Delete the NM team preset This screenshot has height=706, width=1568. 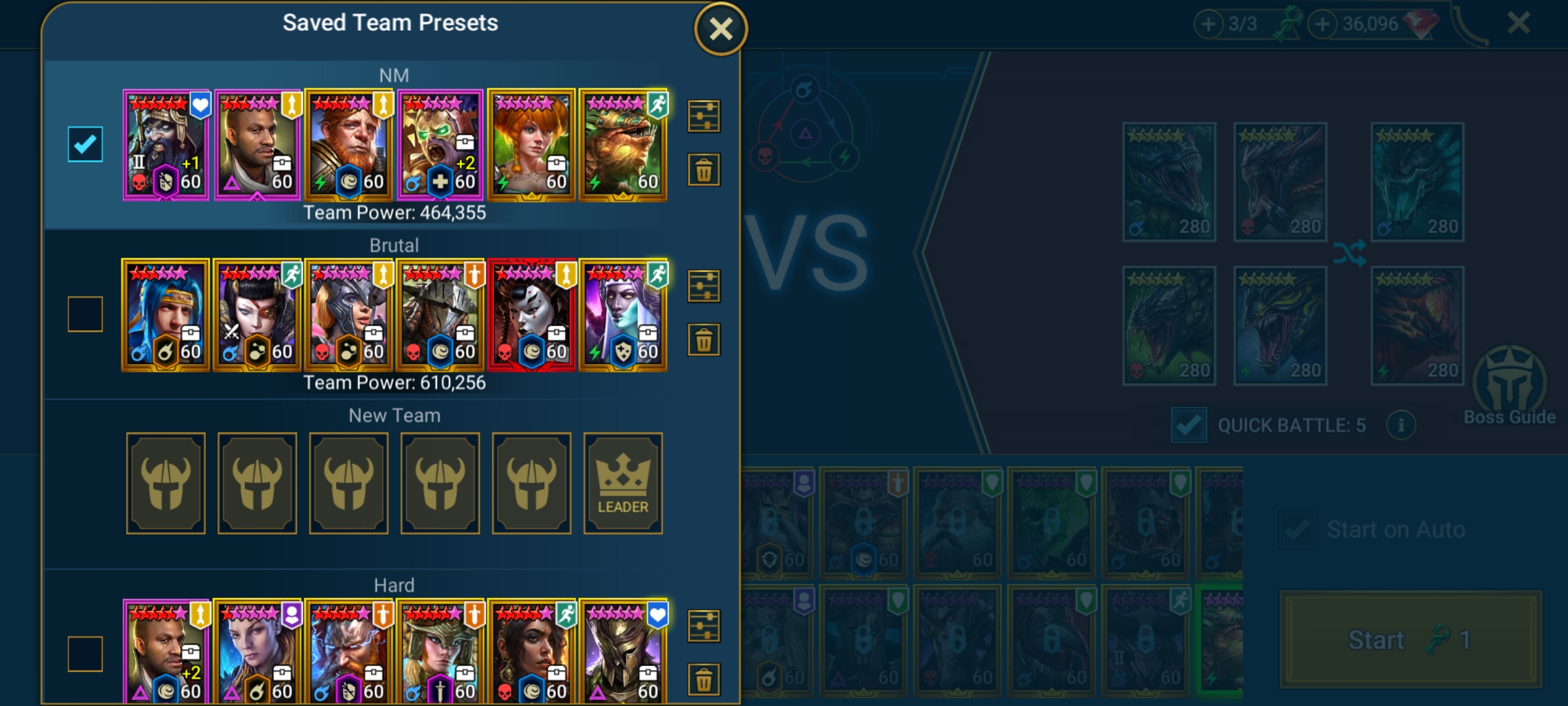704,171
